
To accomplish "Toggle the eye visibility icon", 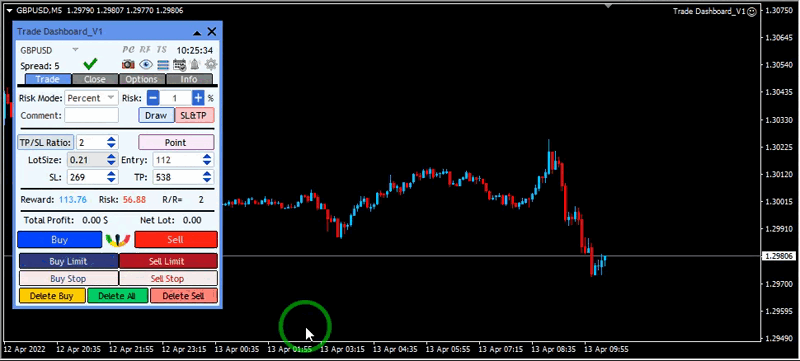I will coord(146,65).
